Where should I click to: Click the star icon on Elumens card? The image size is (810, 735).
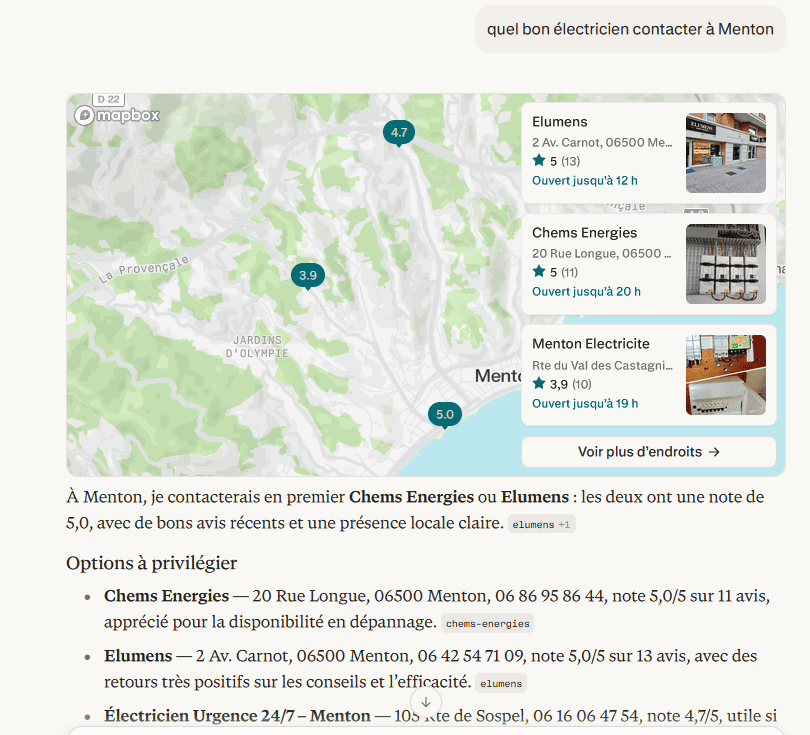539,161
